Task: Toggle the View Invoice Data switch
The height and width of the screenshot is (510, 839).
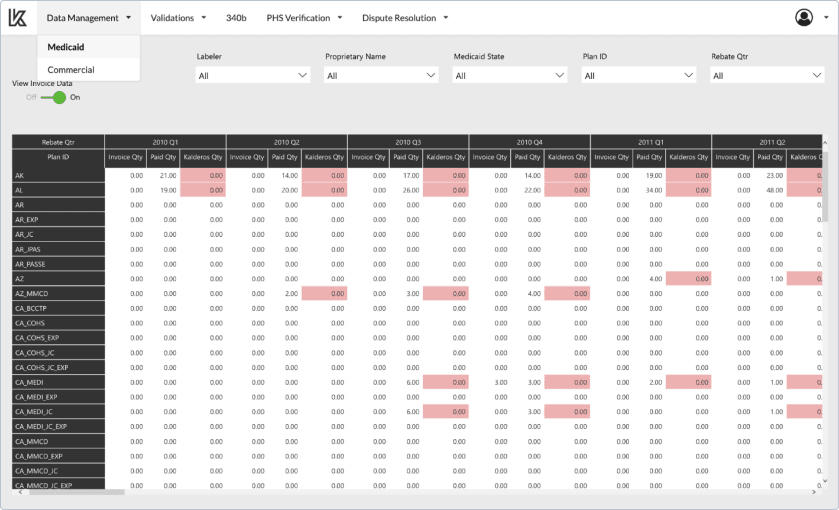Action: pyautogui.click(x=53, y=97)
